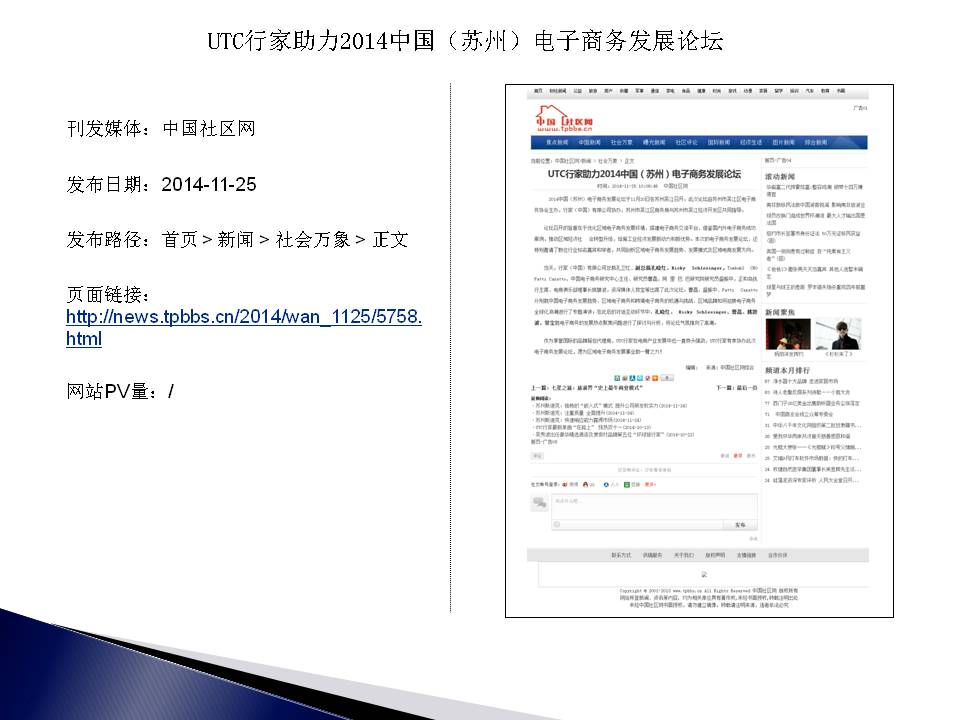Open the news.tpbbs.cn page link
The image size is (960, 720).
244,328
